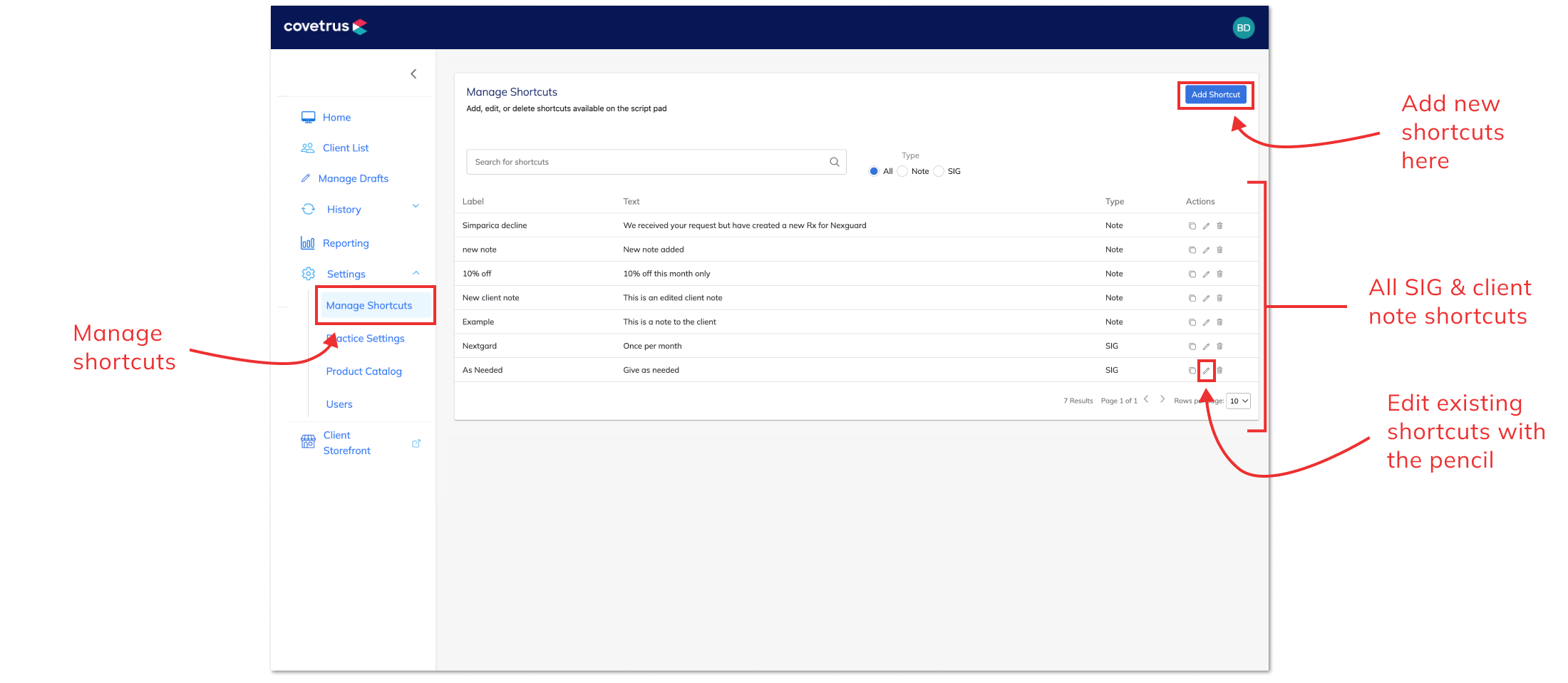Screen dimensions: 1568x683
Task: Select the 'Note' type radio button
Action: [902, 171]
